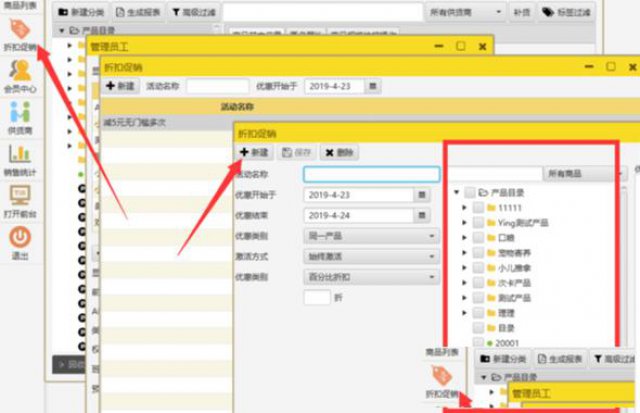Check the 11111 category checkbox

pyautogui.click(x=478, y=208)
